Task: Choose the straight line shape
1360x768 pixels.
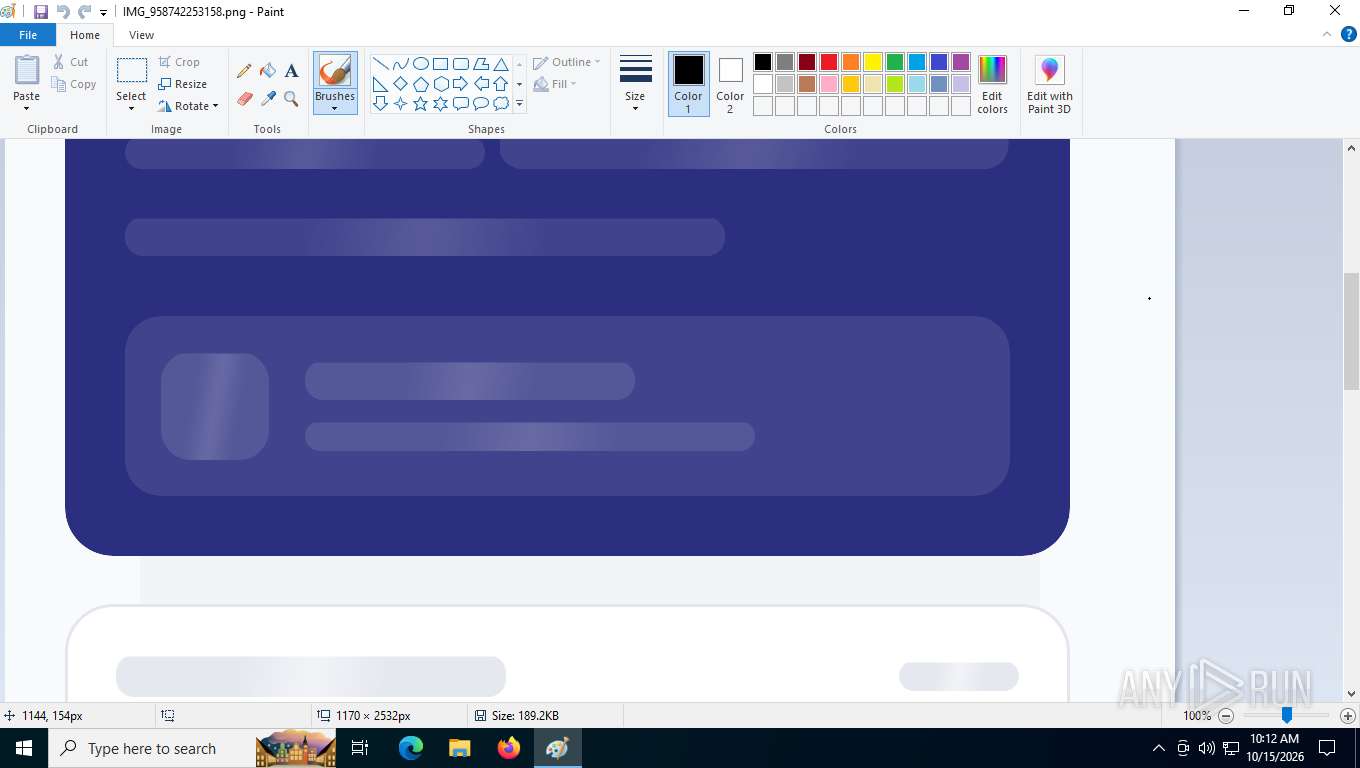Action: [380, 64]
